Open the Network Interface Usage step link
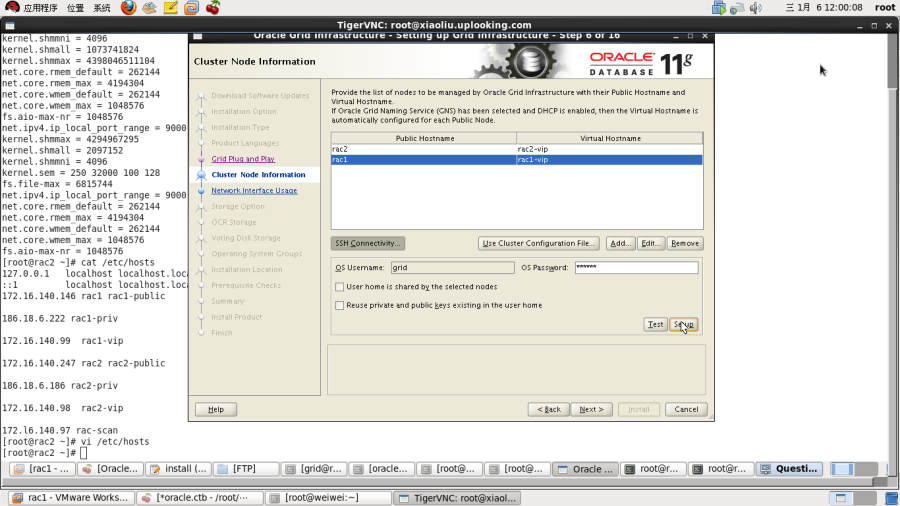The width and height of the screenshot is (900, 506). (x=254, y=190)
